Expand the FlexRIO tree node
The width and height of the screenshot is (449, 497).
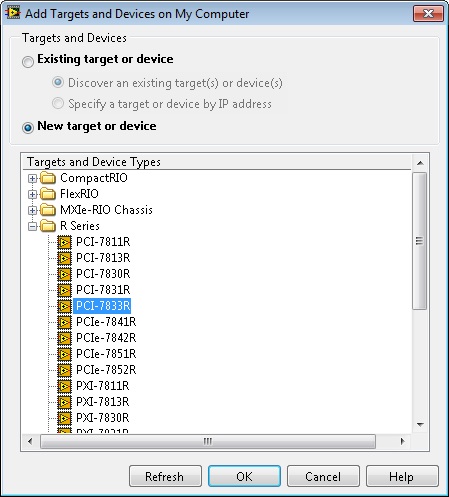pyautogui.click(x=32, y=194)
